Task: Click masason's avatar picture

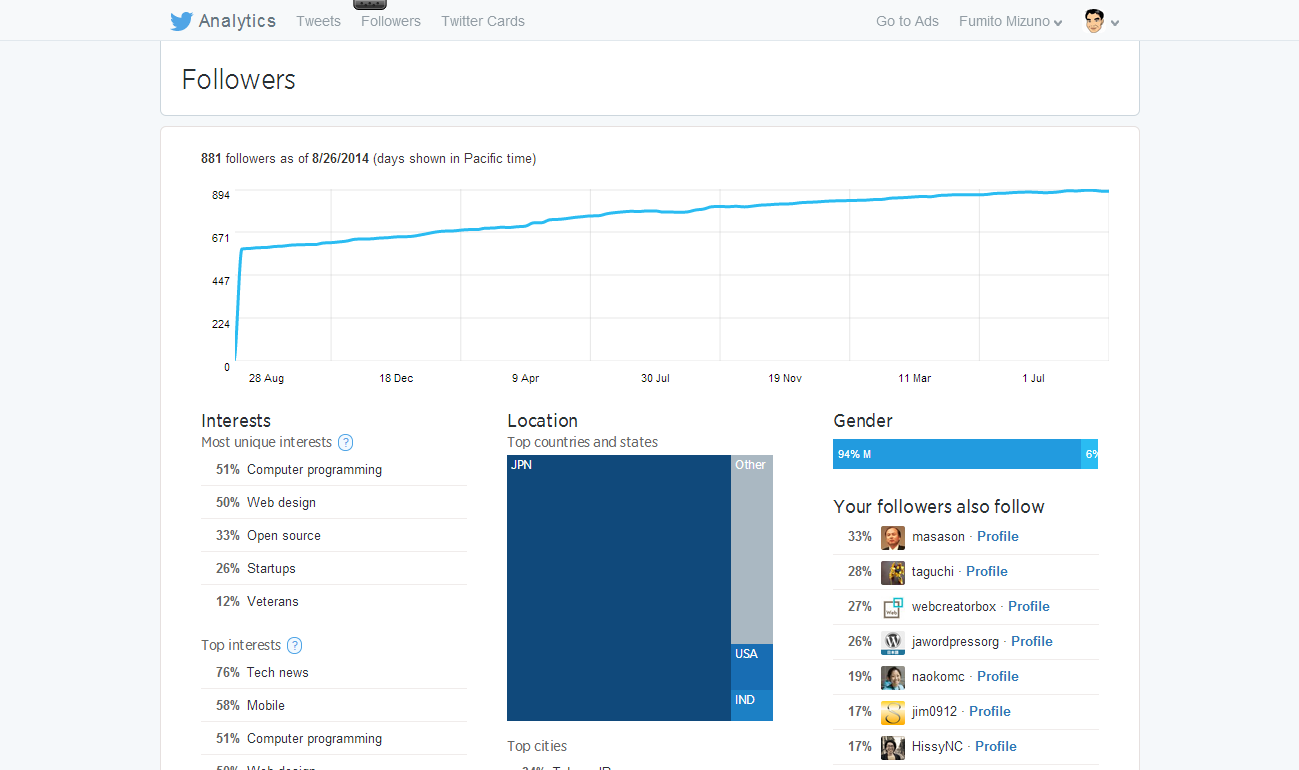Action: (893, 537)
